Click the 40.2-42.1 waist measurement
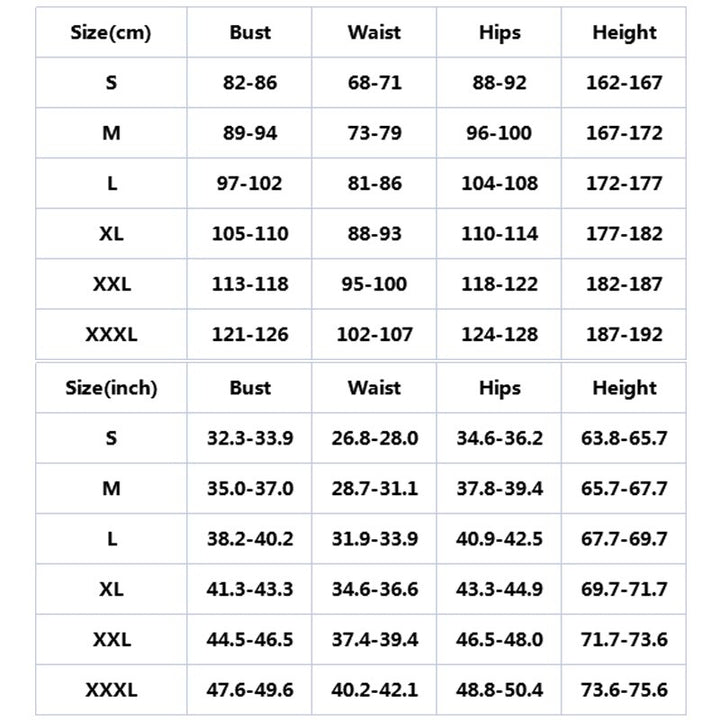The height and width of the screenshot is (720, 720). [375, 689]
